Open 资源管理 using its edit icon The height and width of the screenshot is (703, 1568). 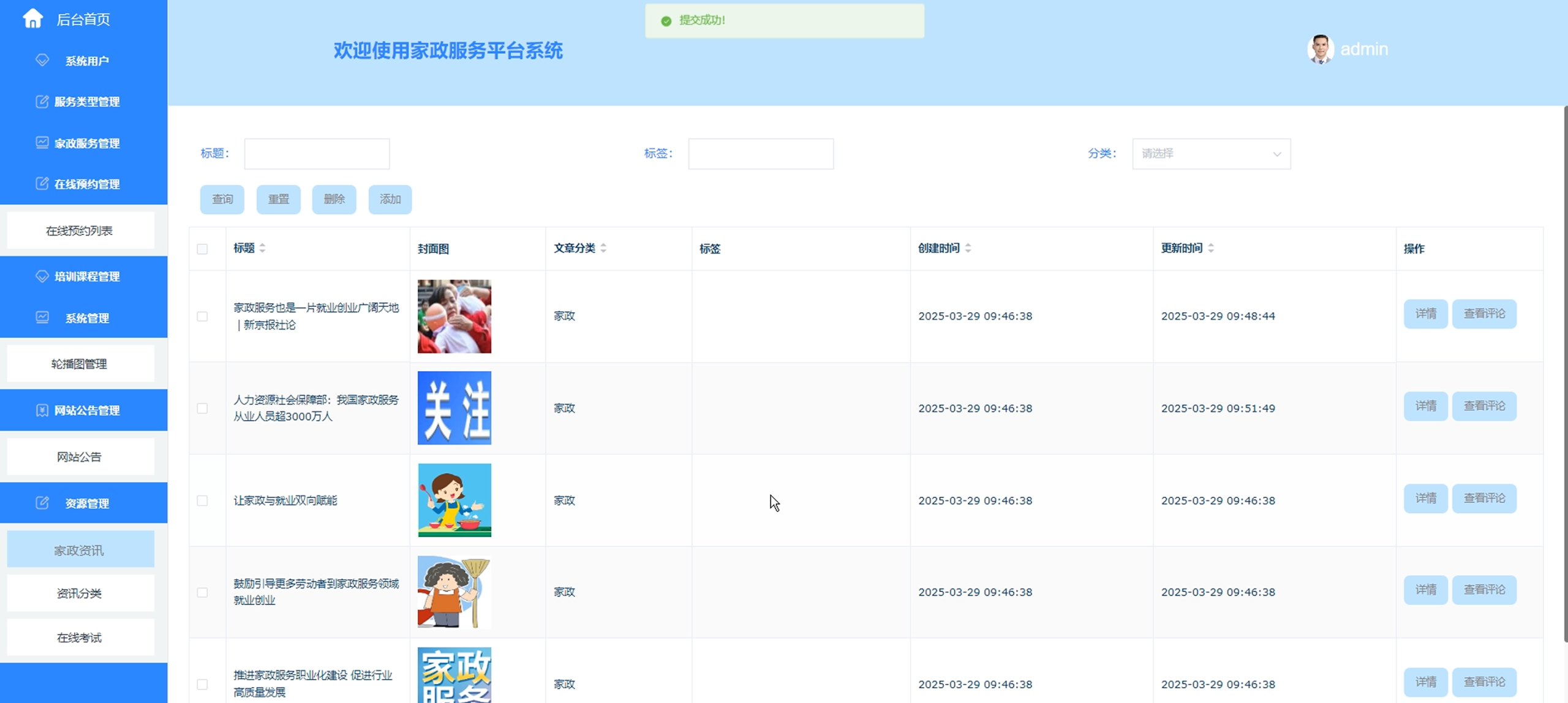[40, 502]
